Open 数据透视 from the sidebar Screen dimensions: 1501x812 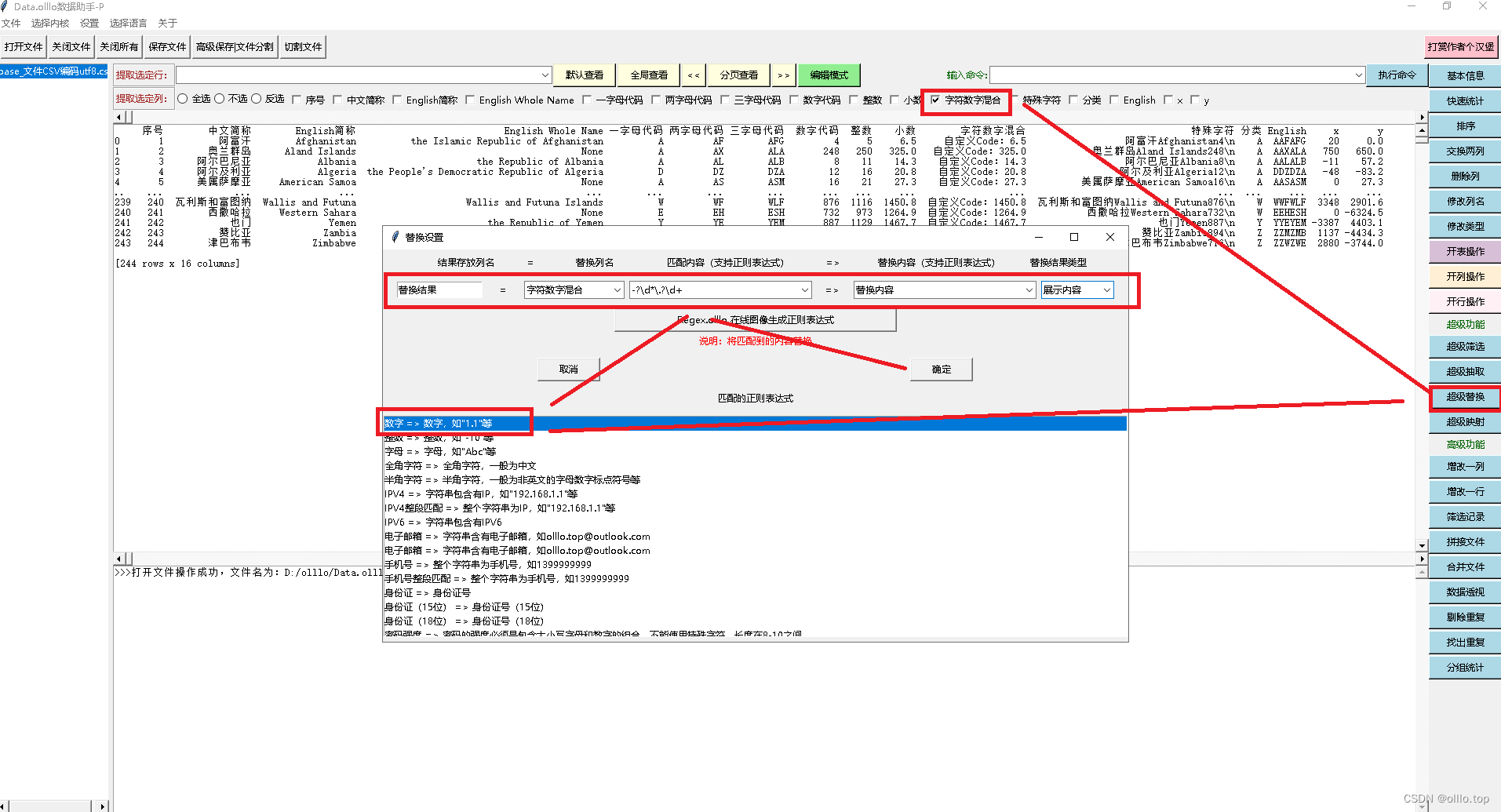click(1463, 592)
